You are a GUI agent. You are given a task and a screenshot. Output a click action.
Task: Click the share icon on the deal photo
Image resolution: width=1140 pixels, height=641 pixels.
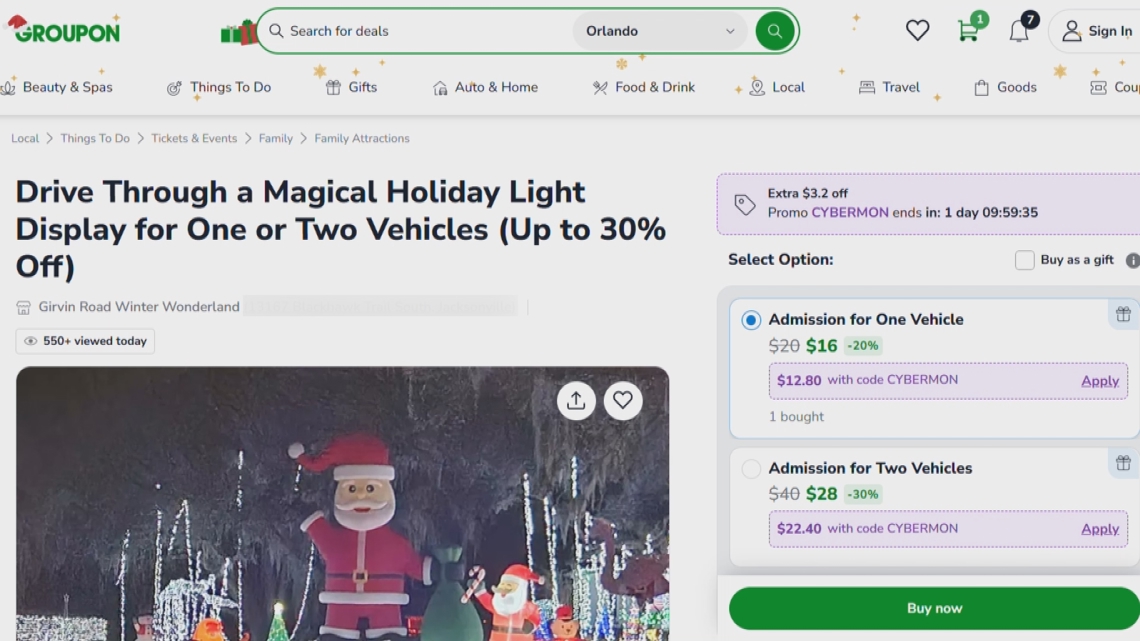pyautogui.click(x=576, y=400)
